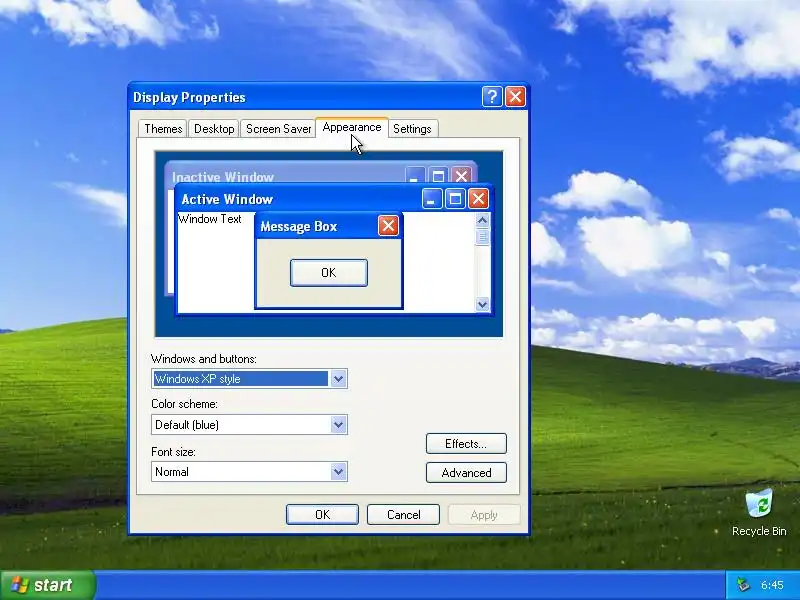Open the Recycle Bin desktop icon
Viewport: 800px width, 600px height.
[759, 512]
